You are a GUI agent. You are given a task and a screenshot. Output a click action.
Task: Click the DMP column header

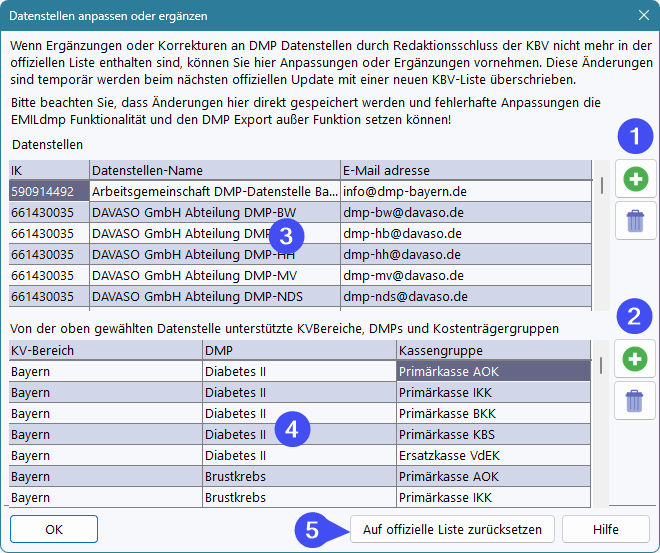point(298,350)
